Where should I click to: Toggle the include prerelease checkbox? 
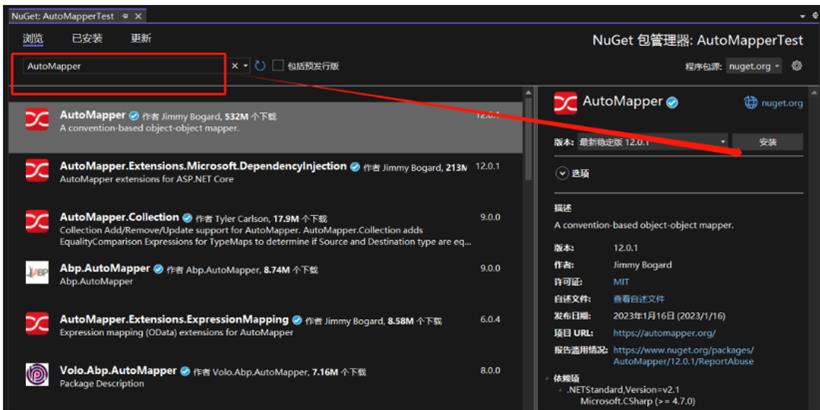[278, 66]
